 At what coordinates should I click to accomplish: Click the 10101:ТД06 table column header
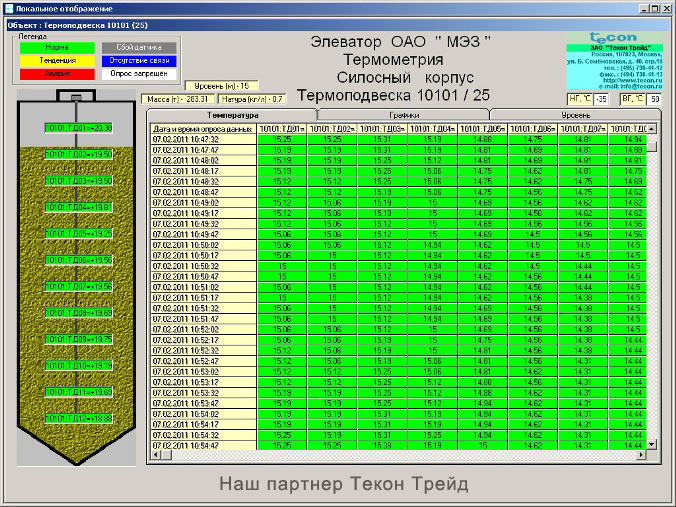click(533, 128)
